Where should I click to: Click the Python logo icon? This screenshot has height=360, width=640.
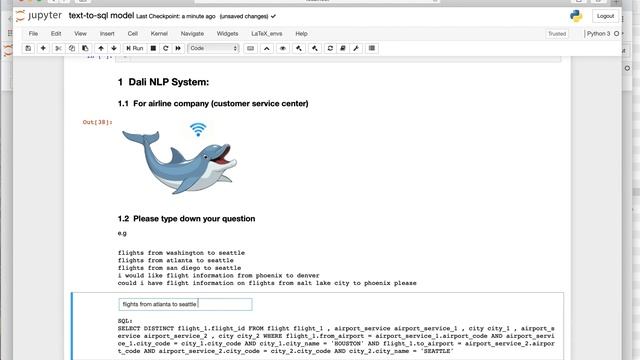coord(576,16)
